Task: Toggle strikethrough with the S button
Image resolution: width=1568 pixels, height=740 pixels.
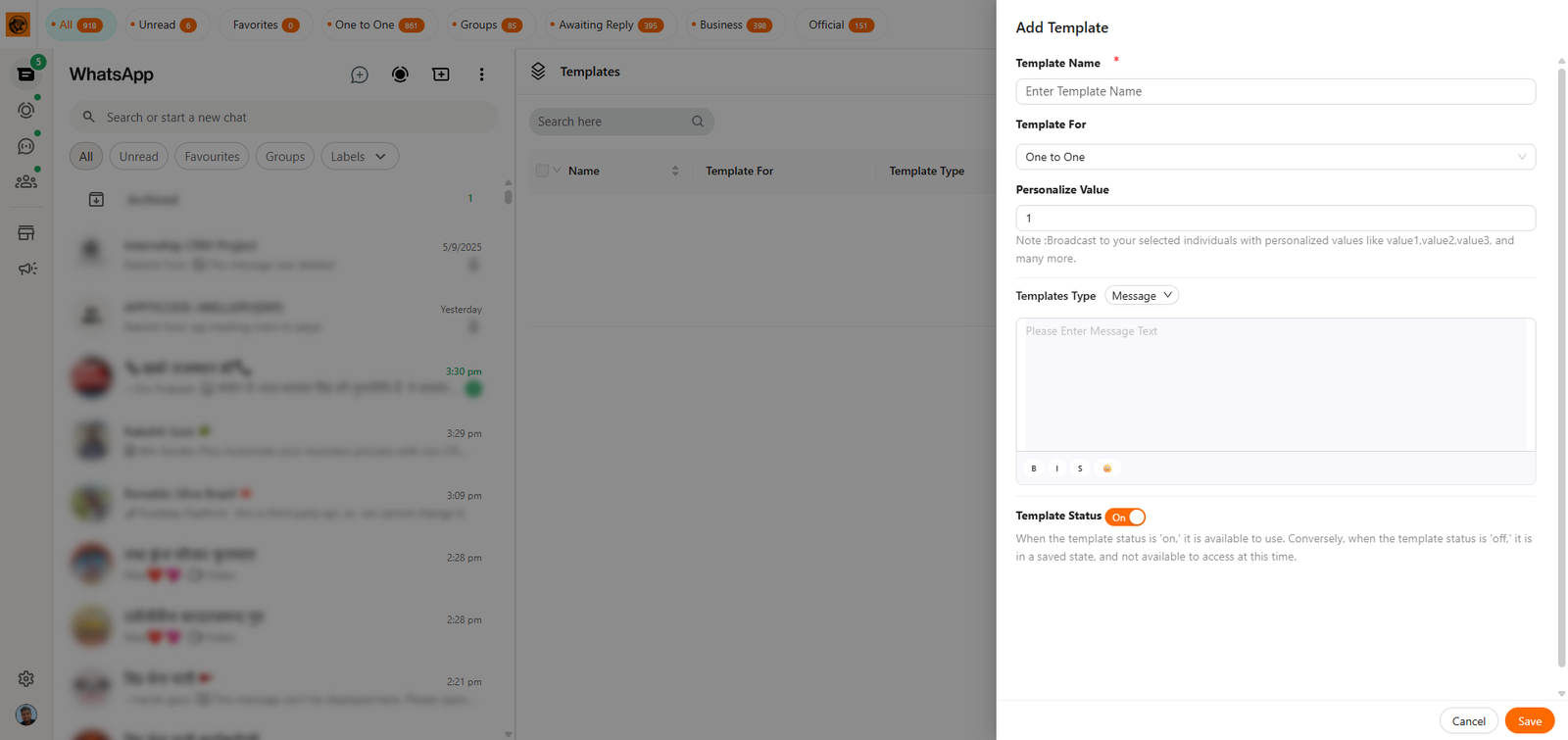Action: (1080, 469)
